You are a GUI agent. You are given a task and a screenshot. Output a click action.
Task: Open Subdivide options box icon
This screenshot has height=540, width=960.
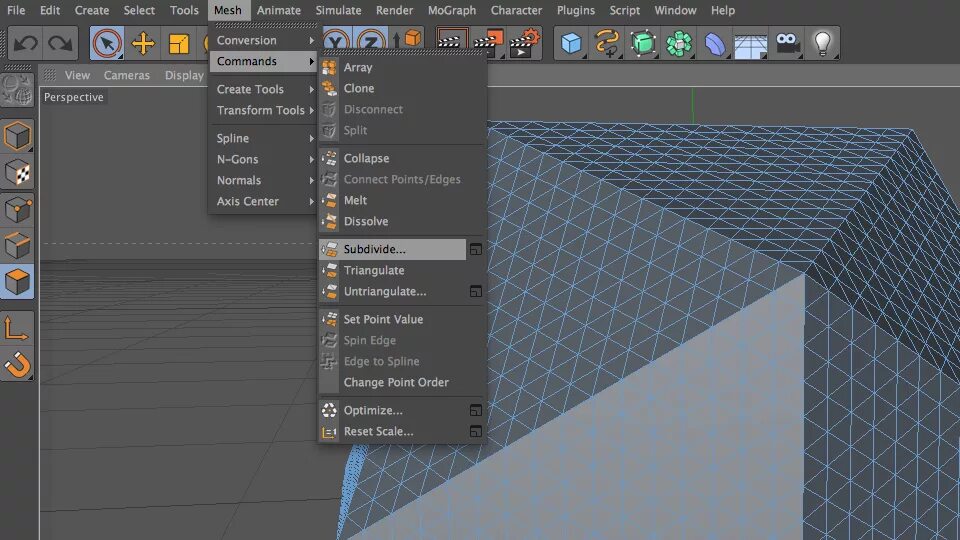point(476,249)
